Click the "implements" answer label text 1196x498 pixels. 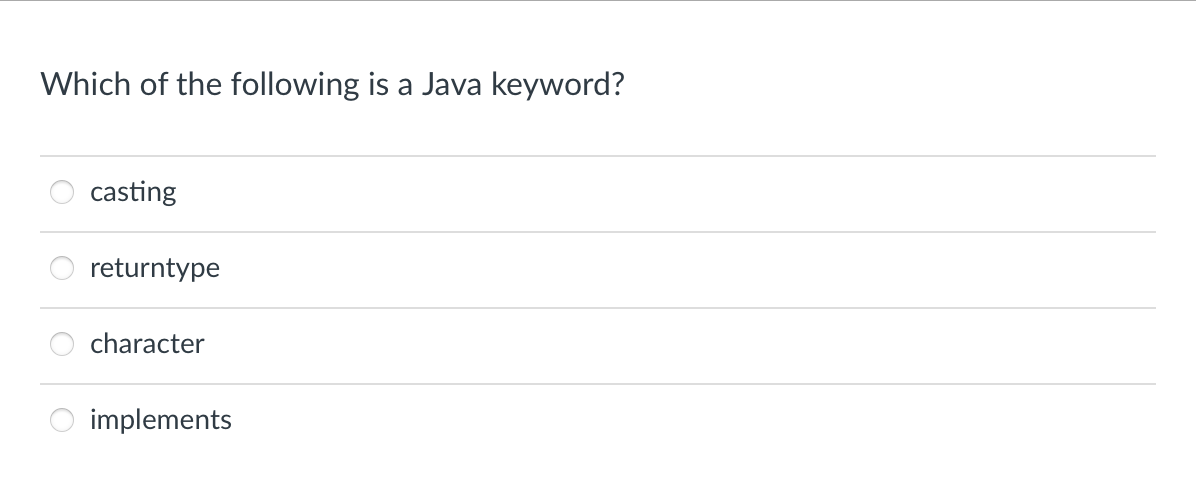tap(161, 420)
